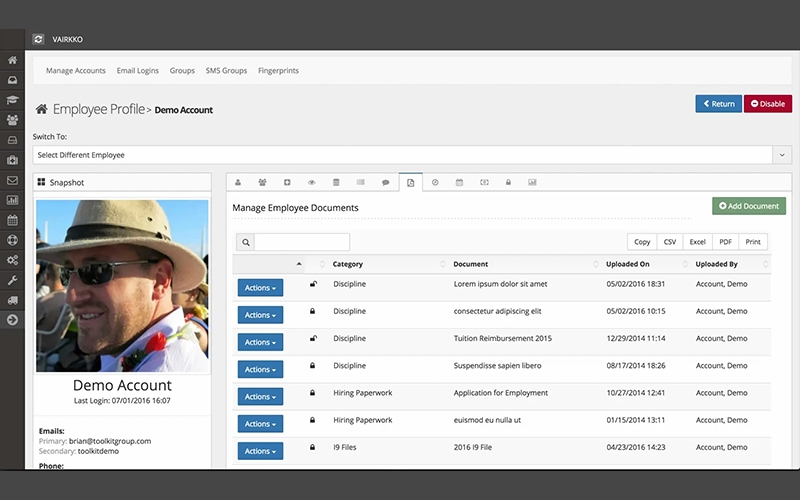Open Actions dropdown for 2016 I9 File

(260, 451)
